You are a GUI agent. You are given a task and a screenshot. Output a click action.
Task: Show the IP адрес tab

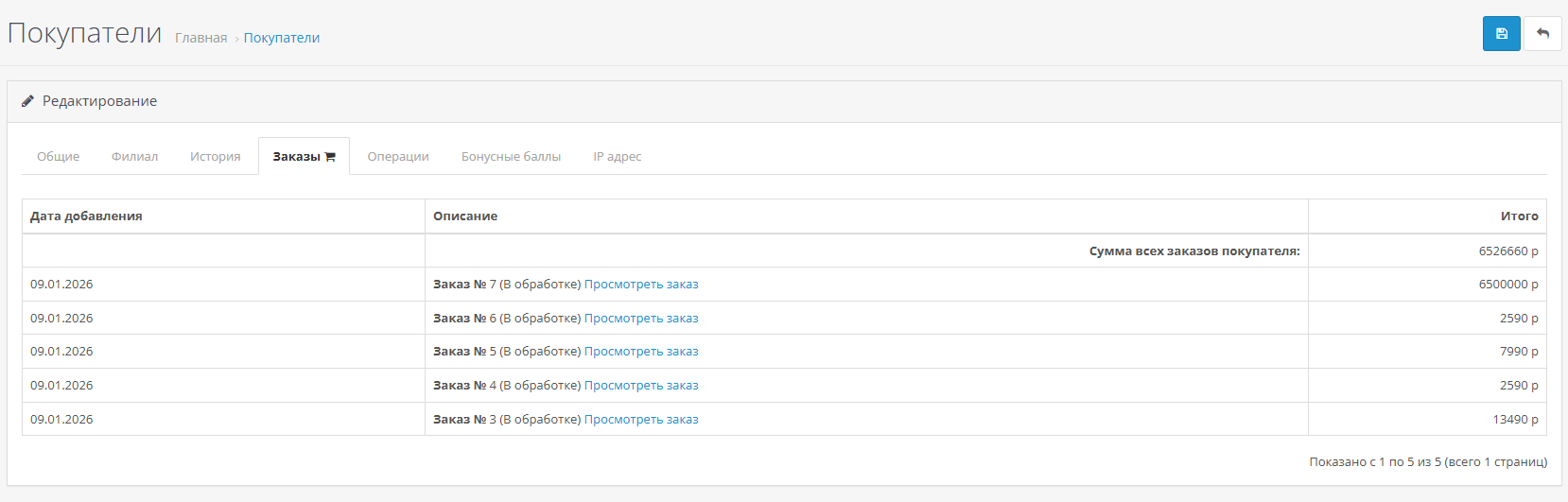coord(617,157)
